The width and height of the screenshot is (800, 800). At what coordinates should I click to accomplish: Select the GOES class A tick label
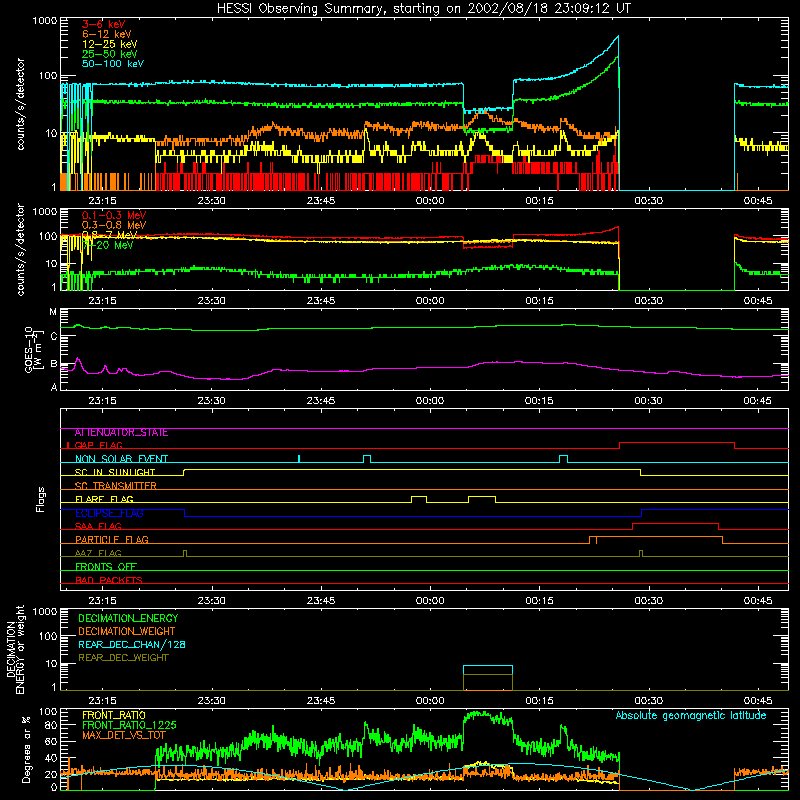(53, 387)
